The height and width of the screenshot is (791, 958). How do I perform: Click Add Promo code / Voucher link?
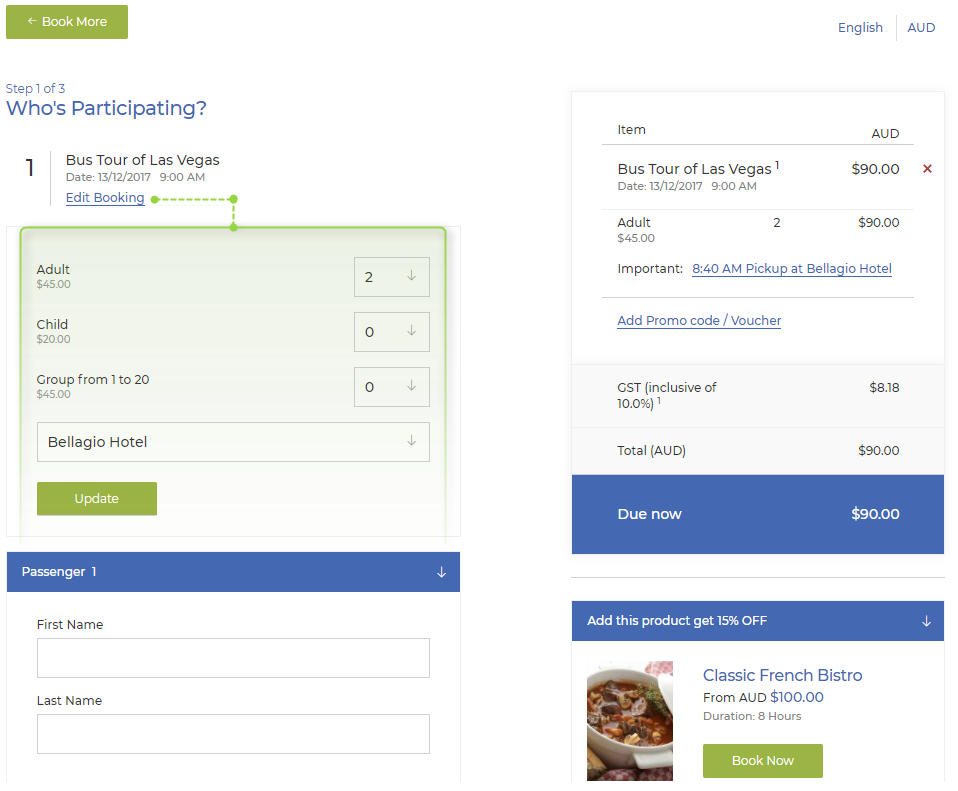pyautogui.click(x=699, y=321)
